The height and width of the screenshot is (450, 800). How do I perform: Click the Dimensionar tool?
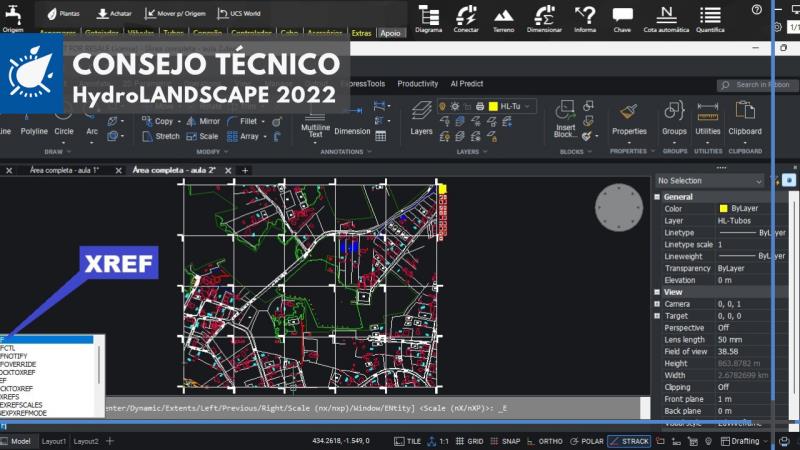pos(544,19)
